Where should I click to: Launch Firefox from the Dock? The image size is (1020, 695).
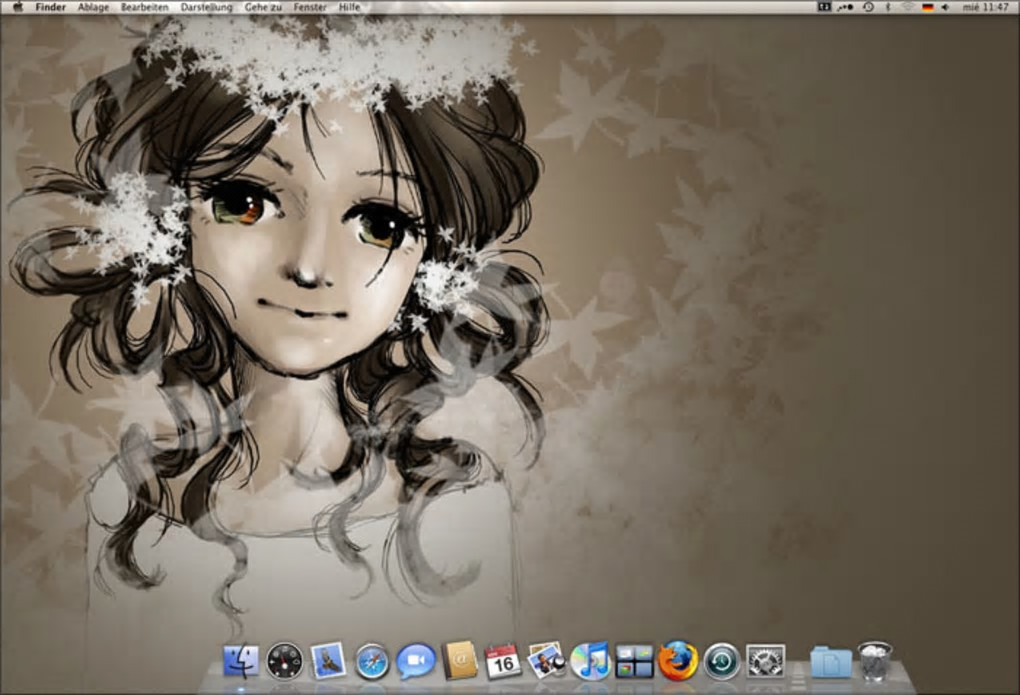[x=678, y=661]
